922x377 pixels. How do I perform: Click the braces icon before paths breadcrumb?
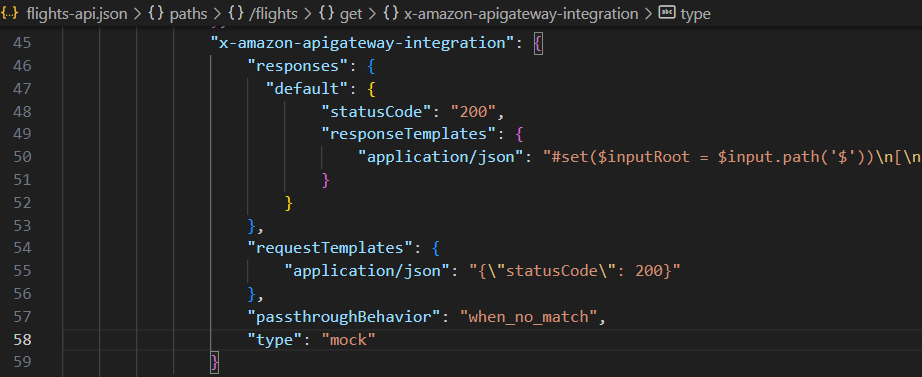click(x=156, y=14)
